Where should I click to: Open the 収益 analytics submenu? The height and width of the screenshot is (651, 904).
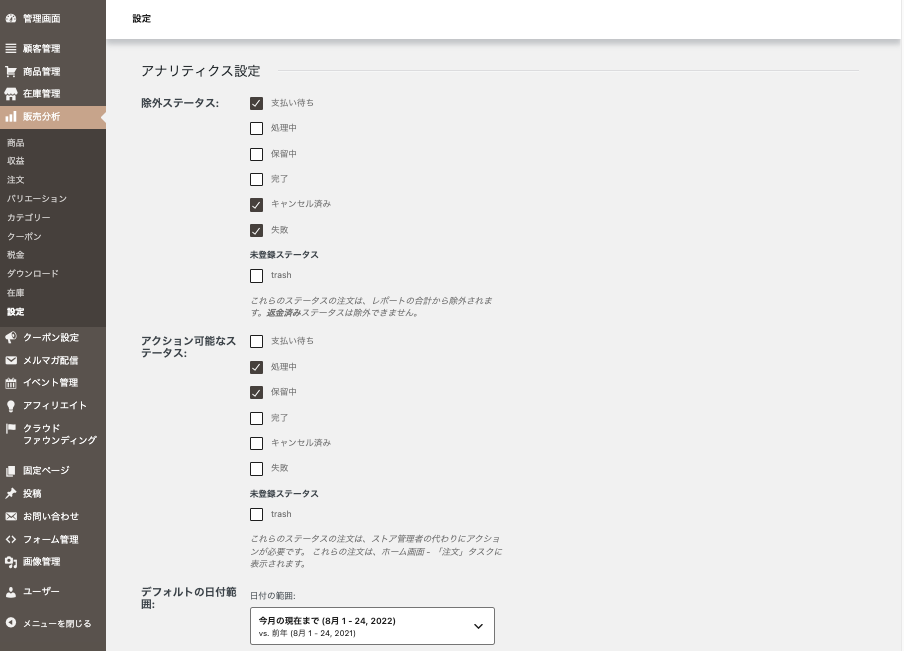[x=16, y=161]
